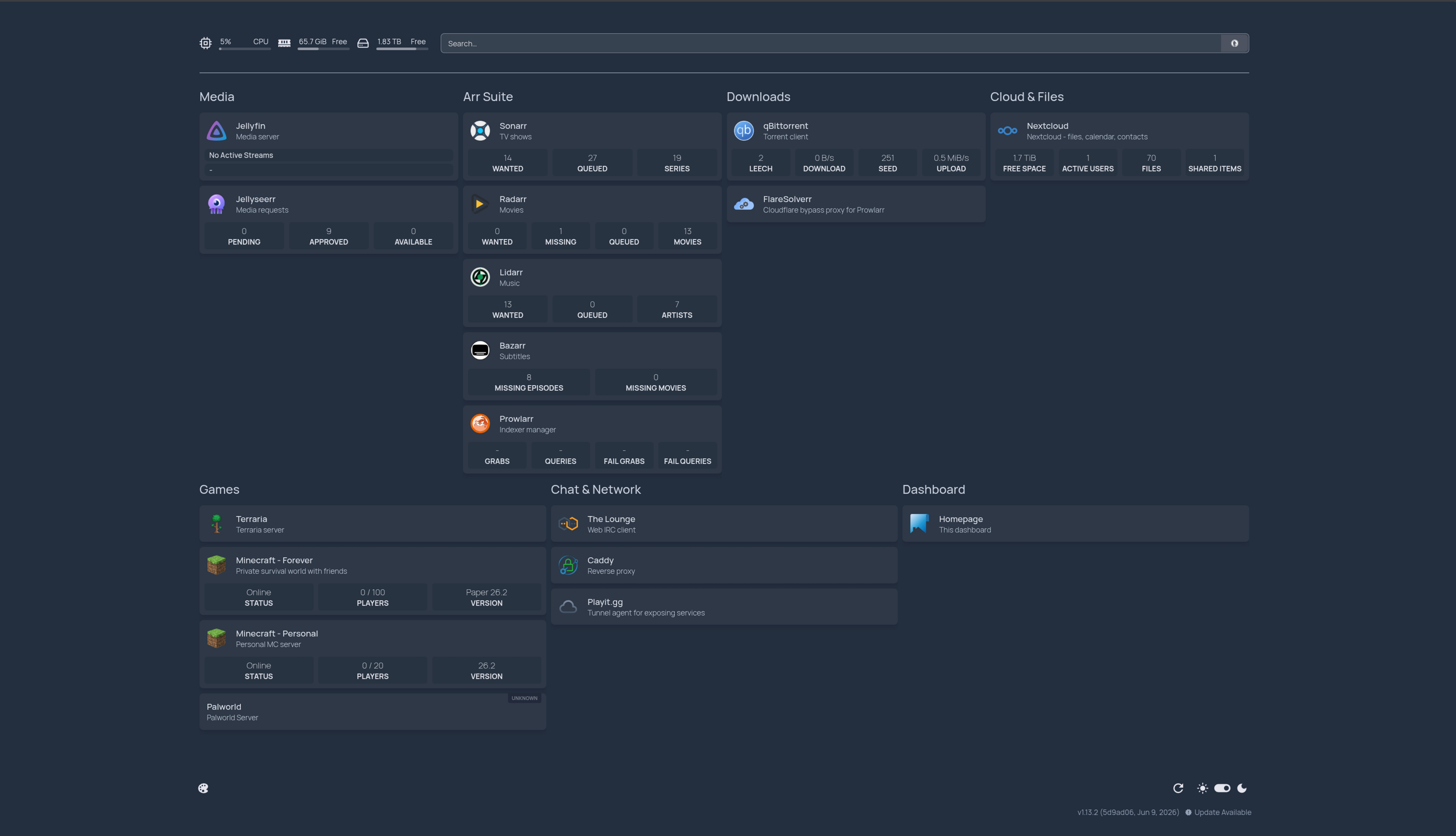The height and width of the screenshot is (836, 1456).
Task: Collapse the Games group
Action: click(219, 489)
